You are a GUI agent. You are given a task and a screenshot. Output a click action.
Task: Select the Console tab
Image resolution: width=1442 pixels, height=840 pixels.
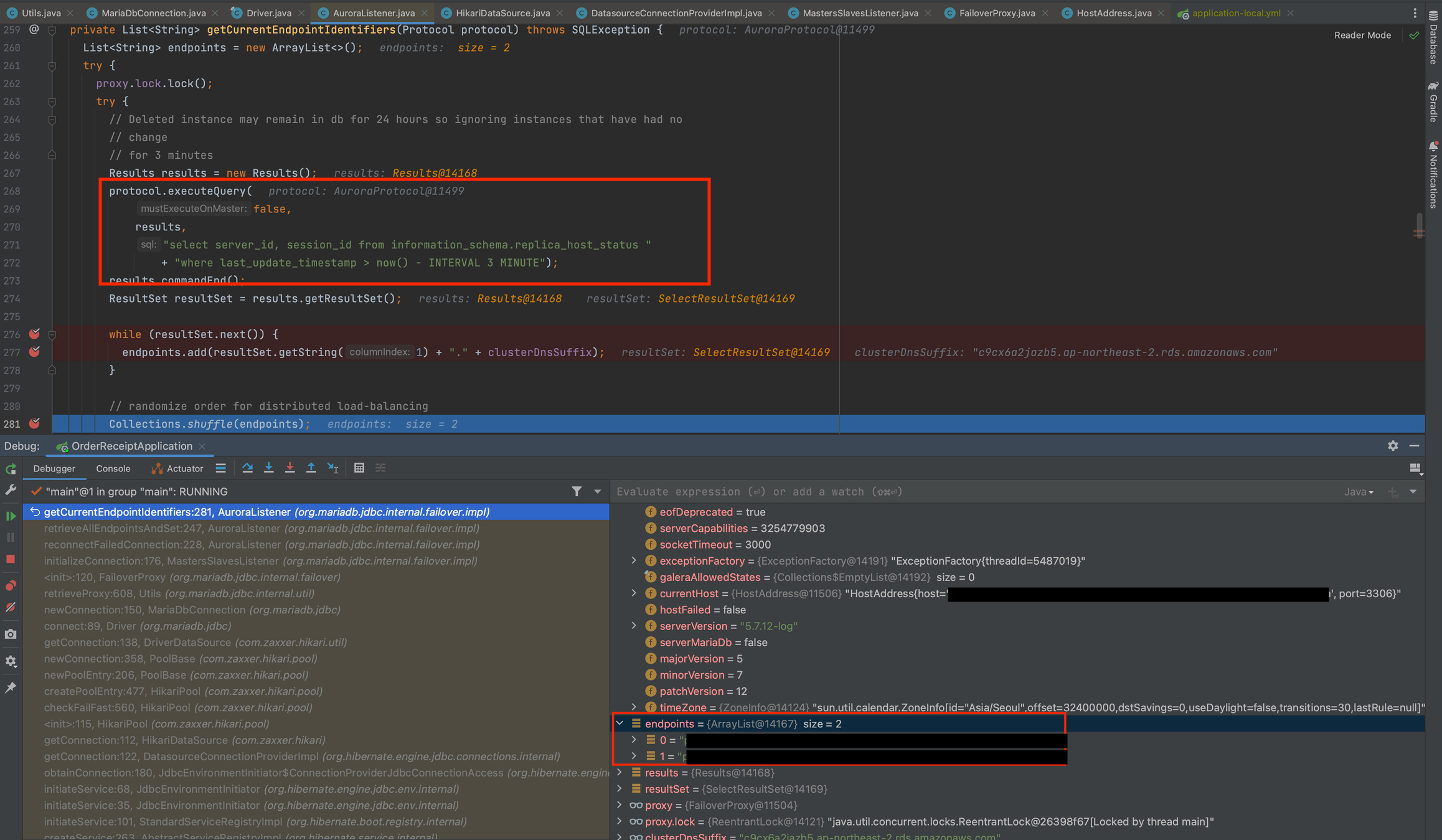(113, 468)
